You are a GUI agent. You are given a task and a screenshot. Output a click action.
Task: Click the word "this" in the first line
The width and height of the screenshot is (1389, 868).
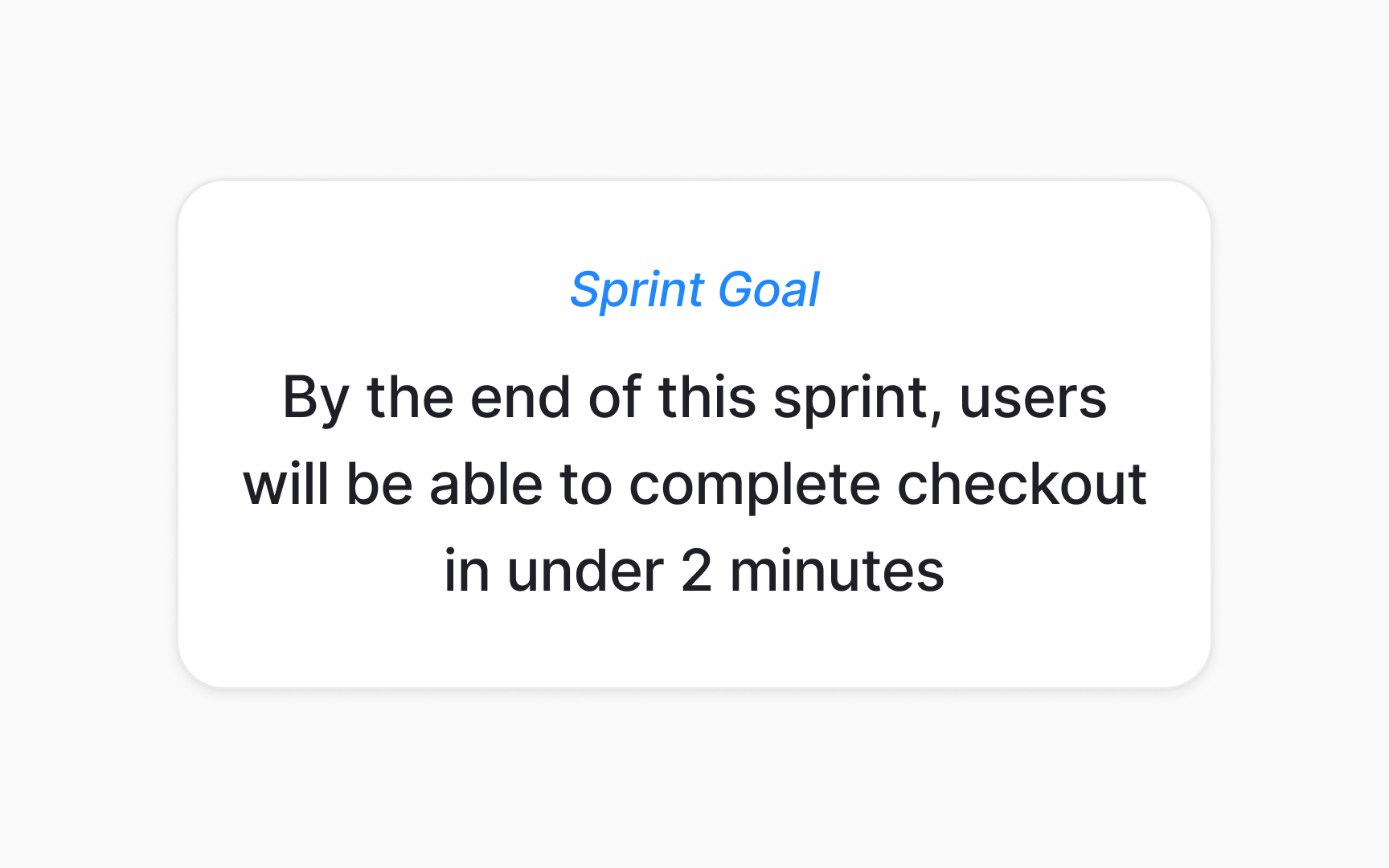707,397
